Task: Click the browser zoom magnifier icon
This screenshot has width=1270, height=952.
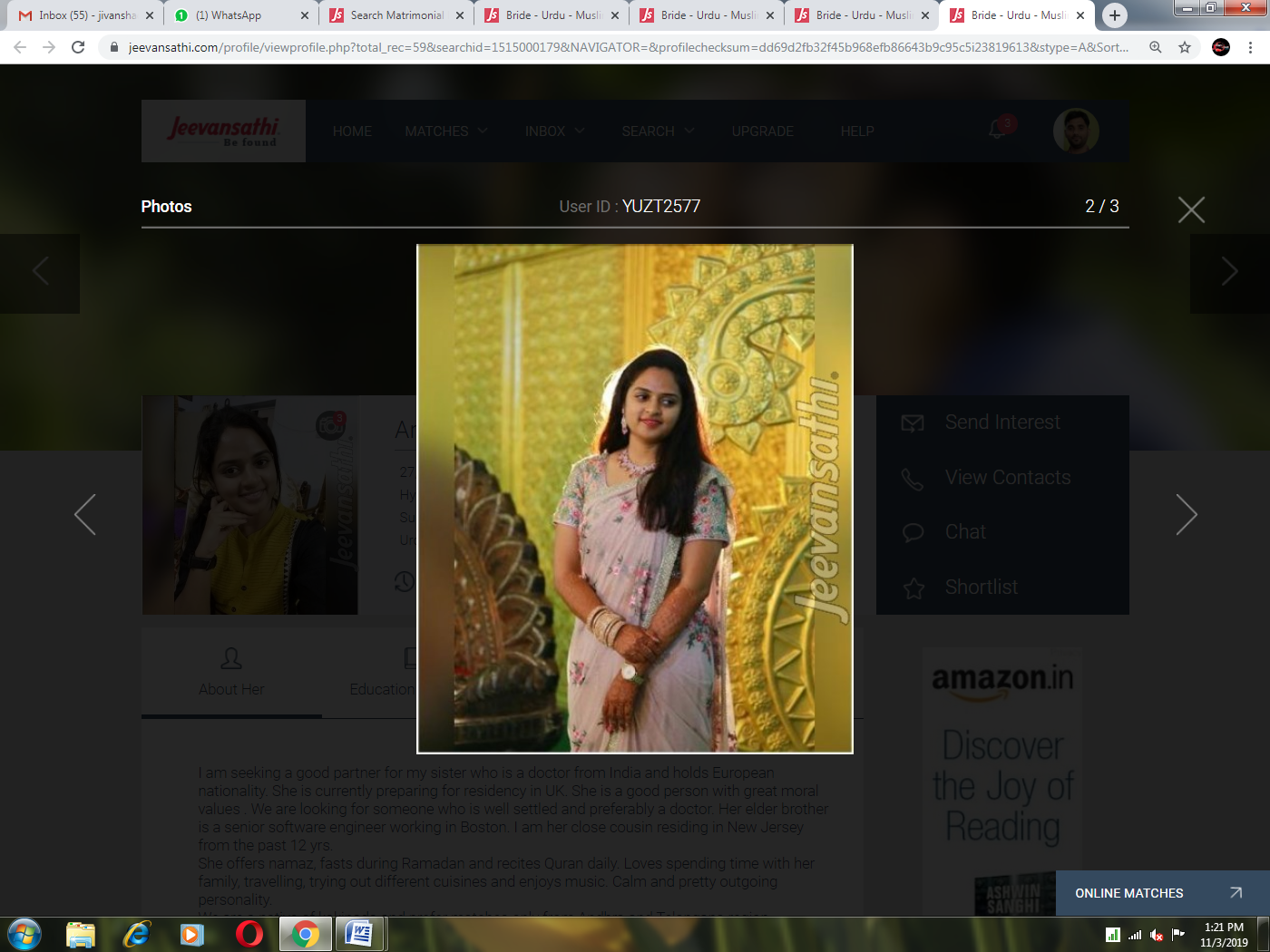Action: click(x=1156, y=47)
